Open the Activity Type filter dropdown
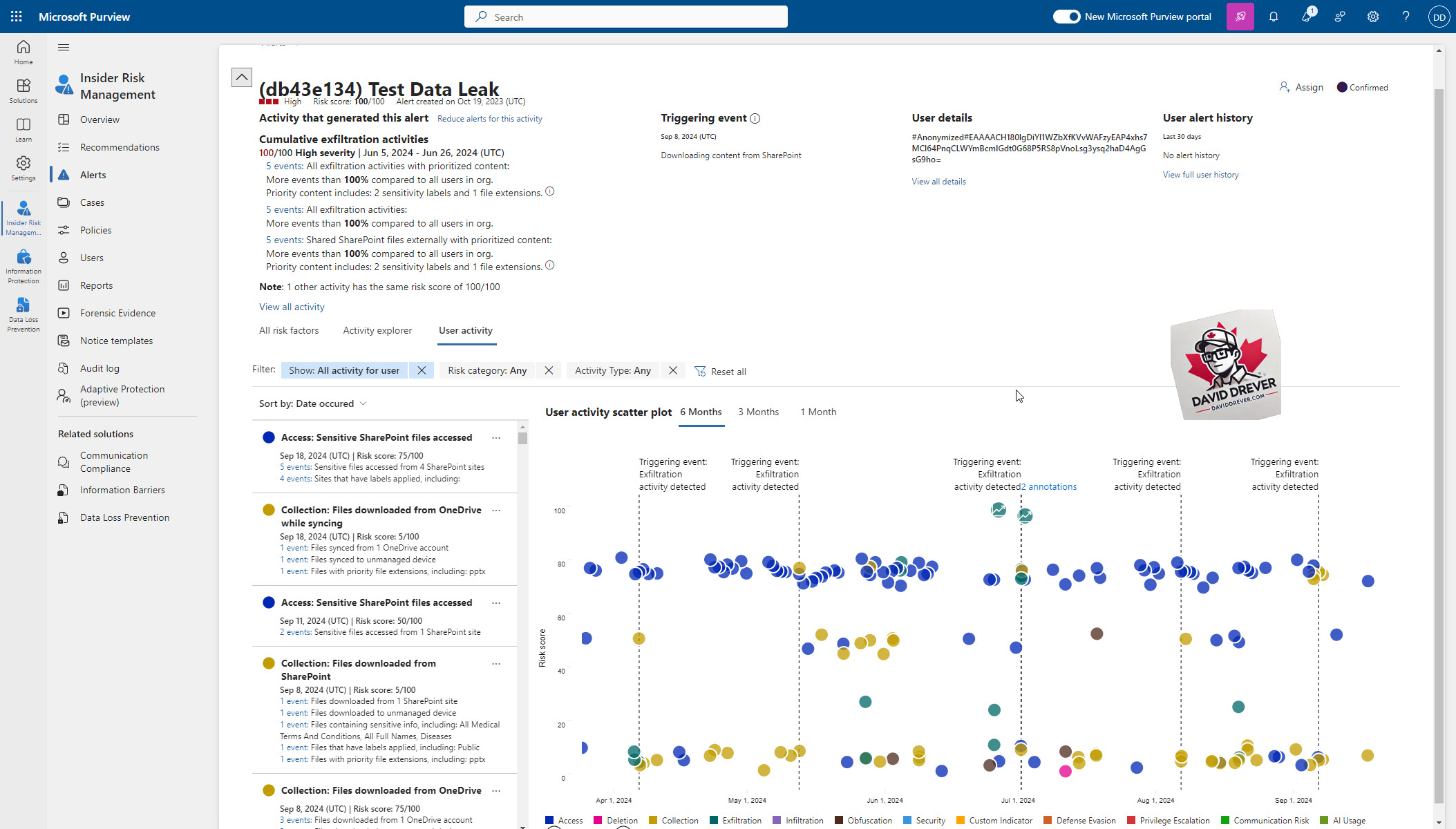Image resolution: width=1456 pixels, height=829 pixels. (x=613, y=370)
